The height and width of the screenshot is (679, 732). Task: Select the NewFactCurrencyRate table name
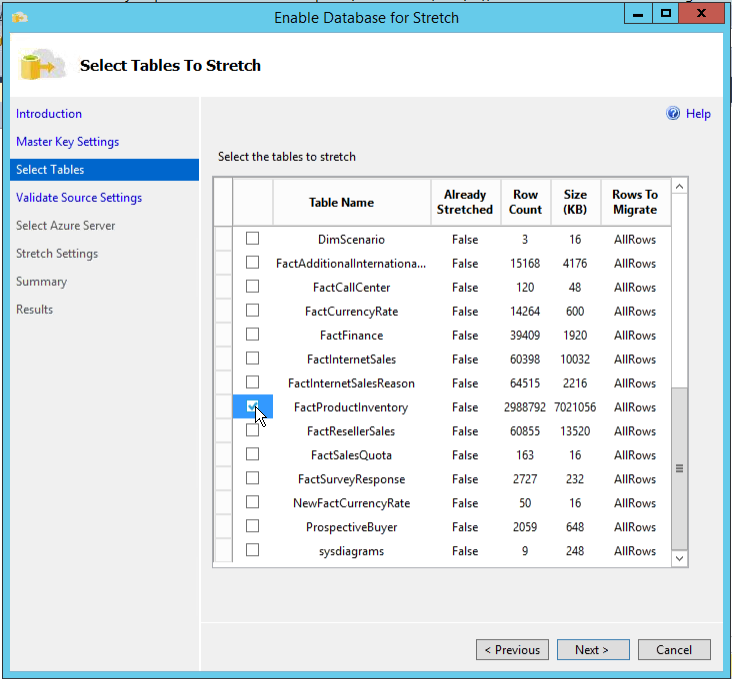(351, 503)
